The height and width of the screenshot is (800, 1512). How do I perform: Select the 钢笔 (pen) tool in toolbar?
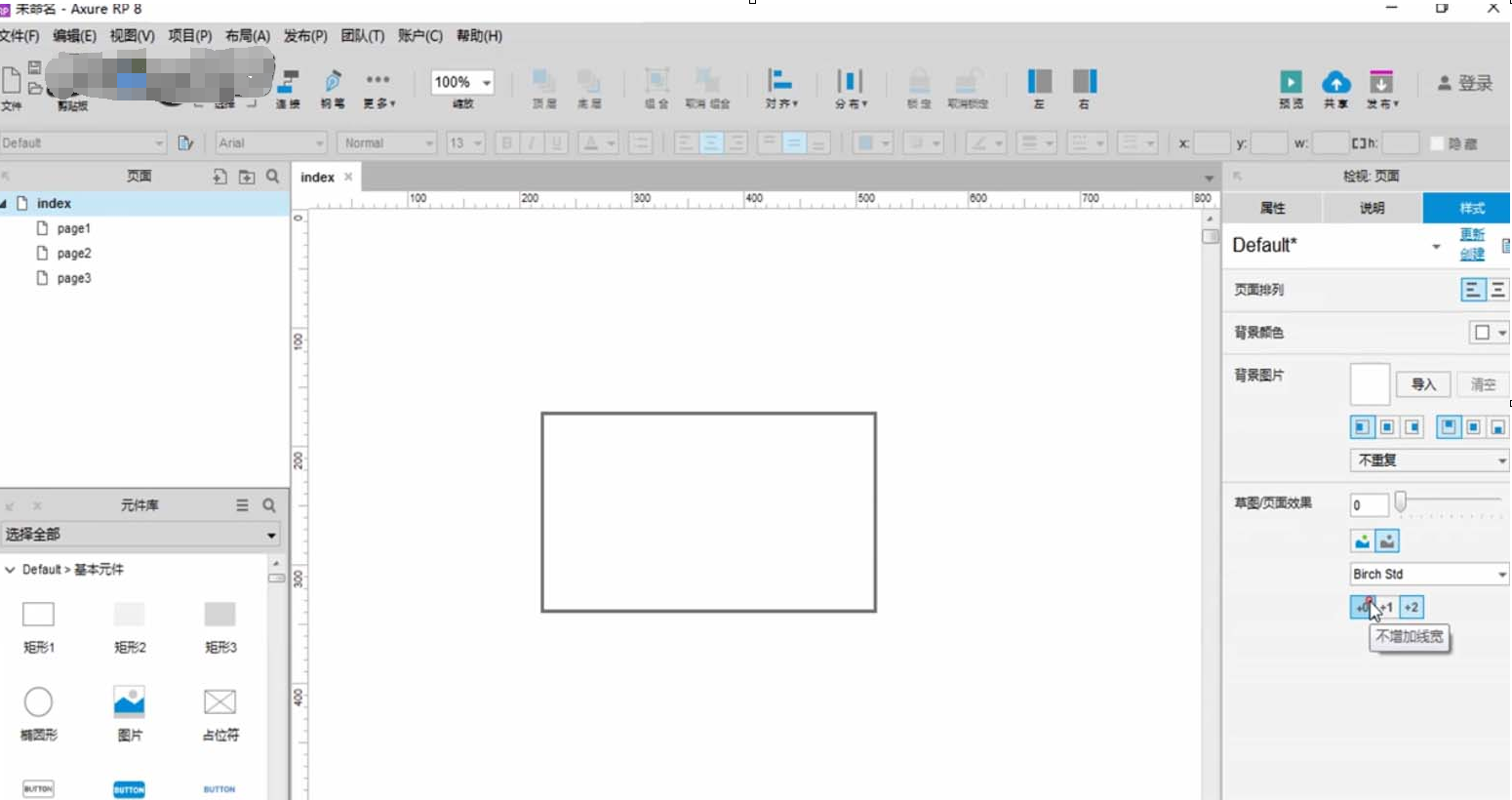click(x=333, y=83)
